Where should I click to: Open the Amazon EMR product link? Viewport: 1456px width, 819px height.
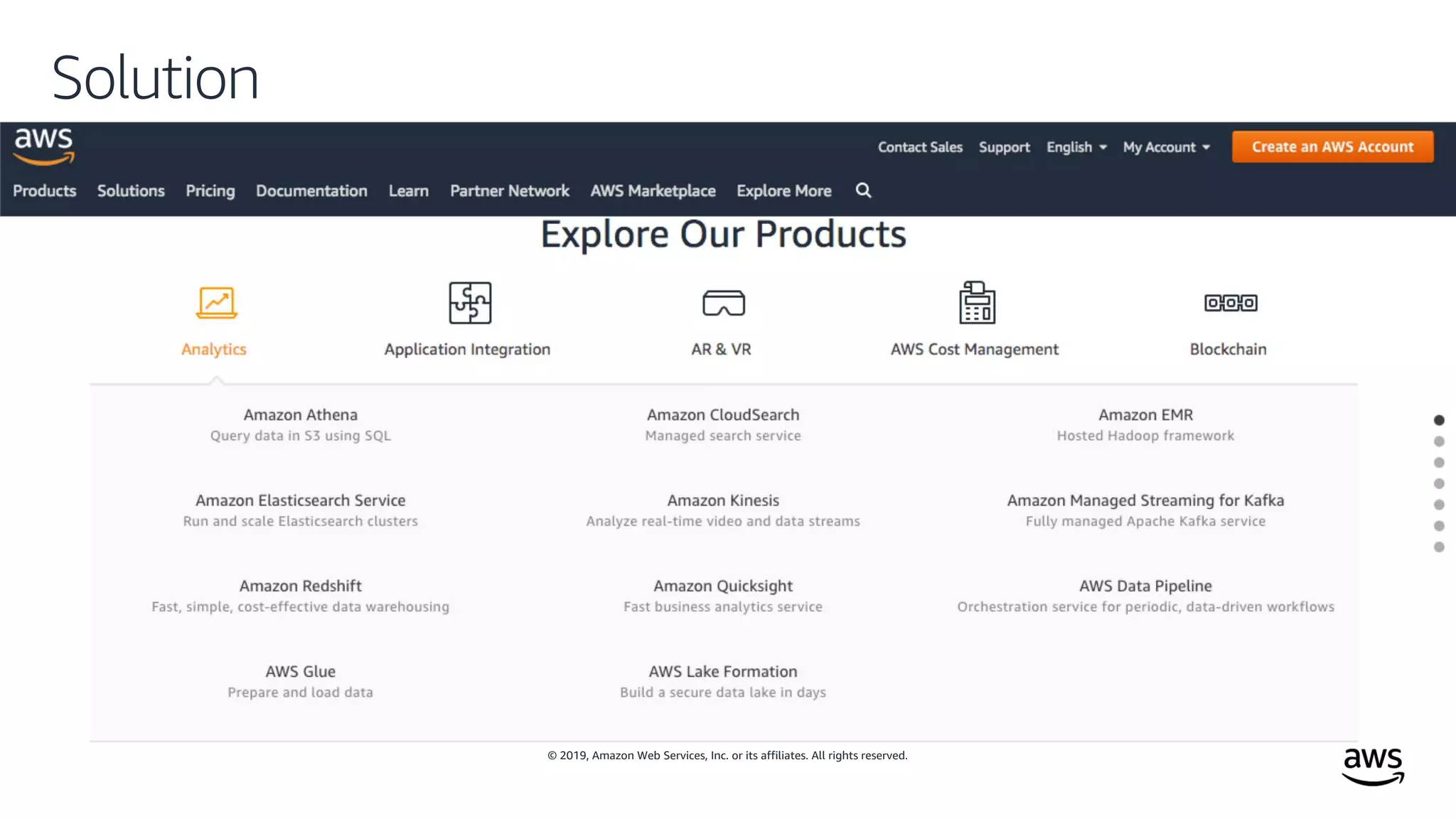pyautogui.click(x=1145, y=414)
